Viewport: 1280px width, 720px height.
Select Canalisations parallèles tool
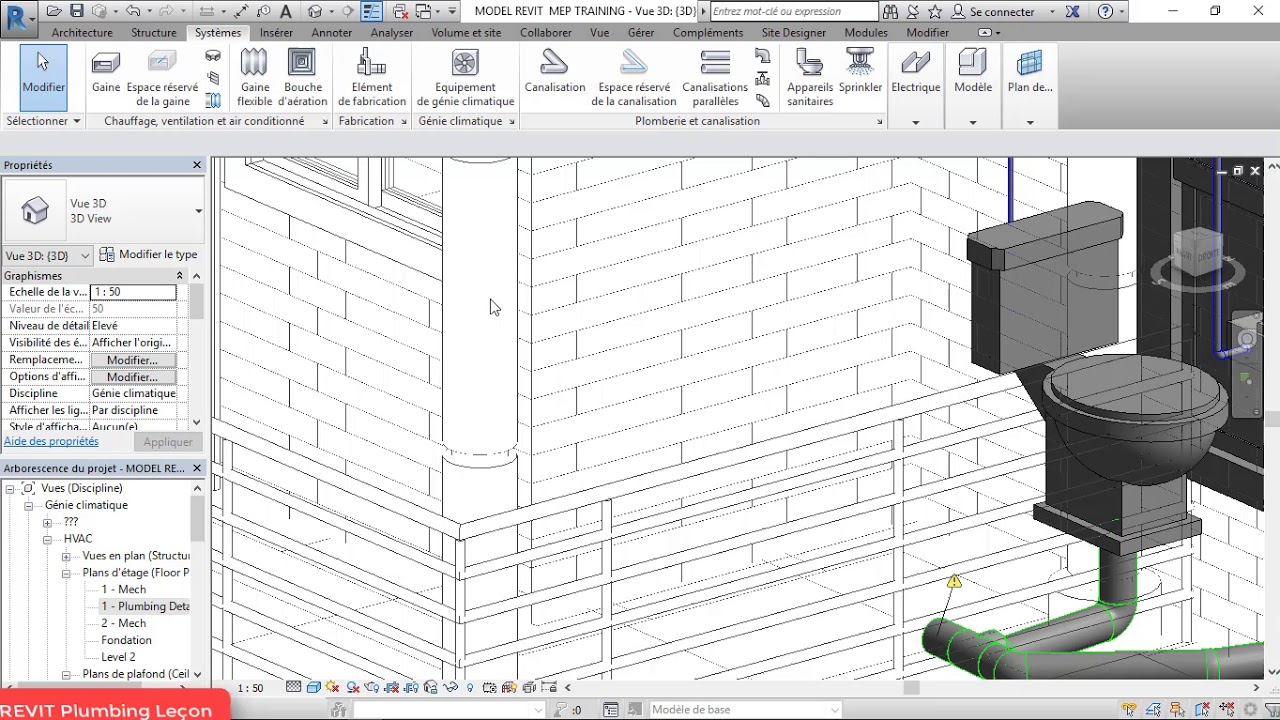[715, 78]
